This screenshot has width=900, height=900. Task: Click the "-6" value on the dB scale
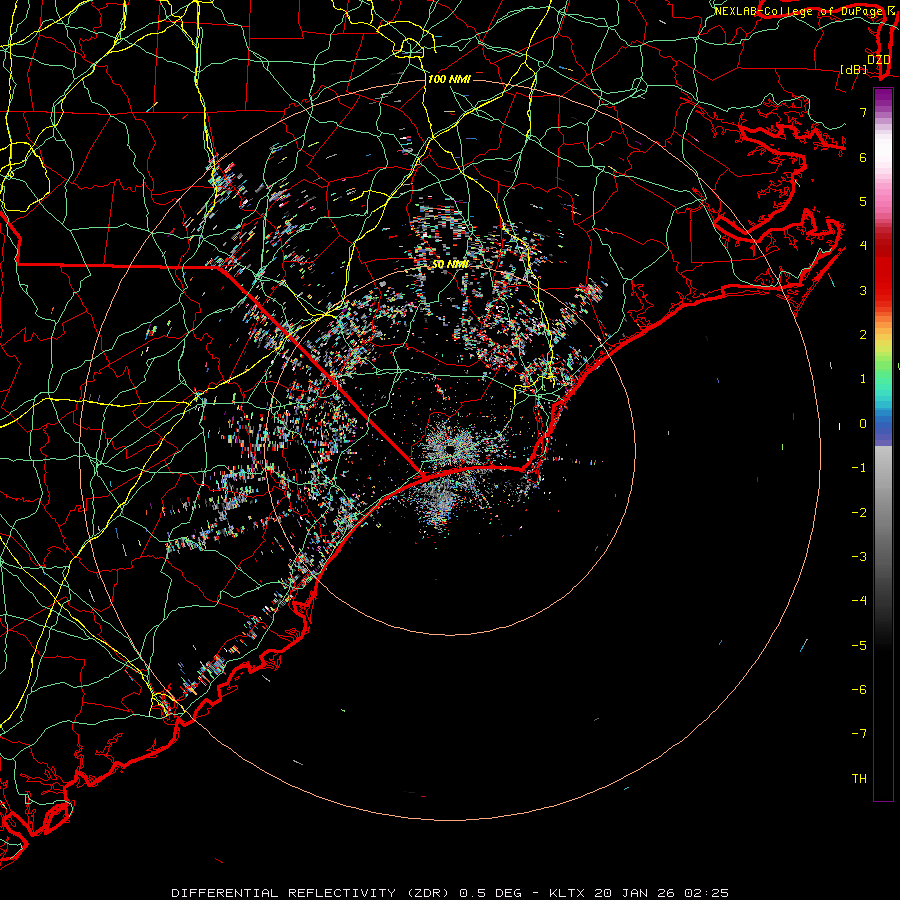tap(859, 690)
